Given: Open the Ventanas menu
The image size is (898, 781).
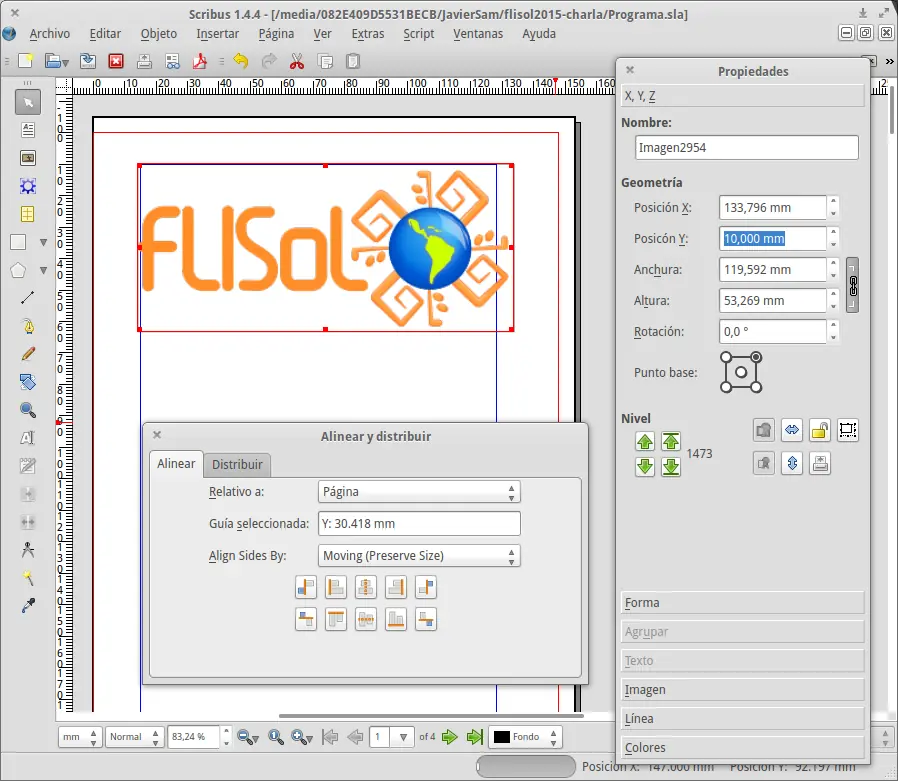Looking at the screenshot, I should (x=478, y=34).
